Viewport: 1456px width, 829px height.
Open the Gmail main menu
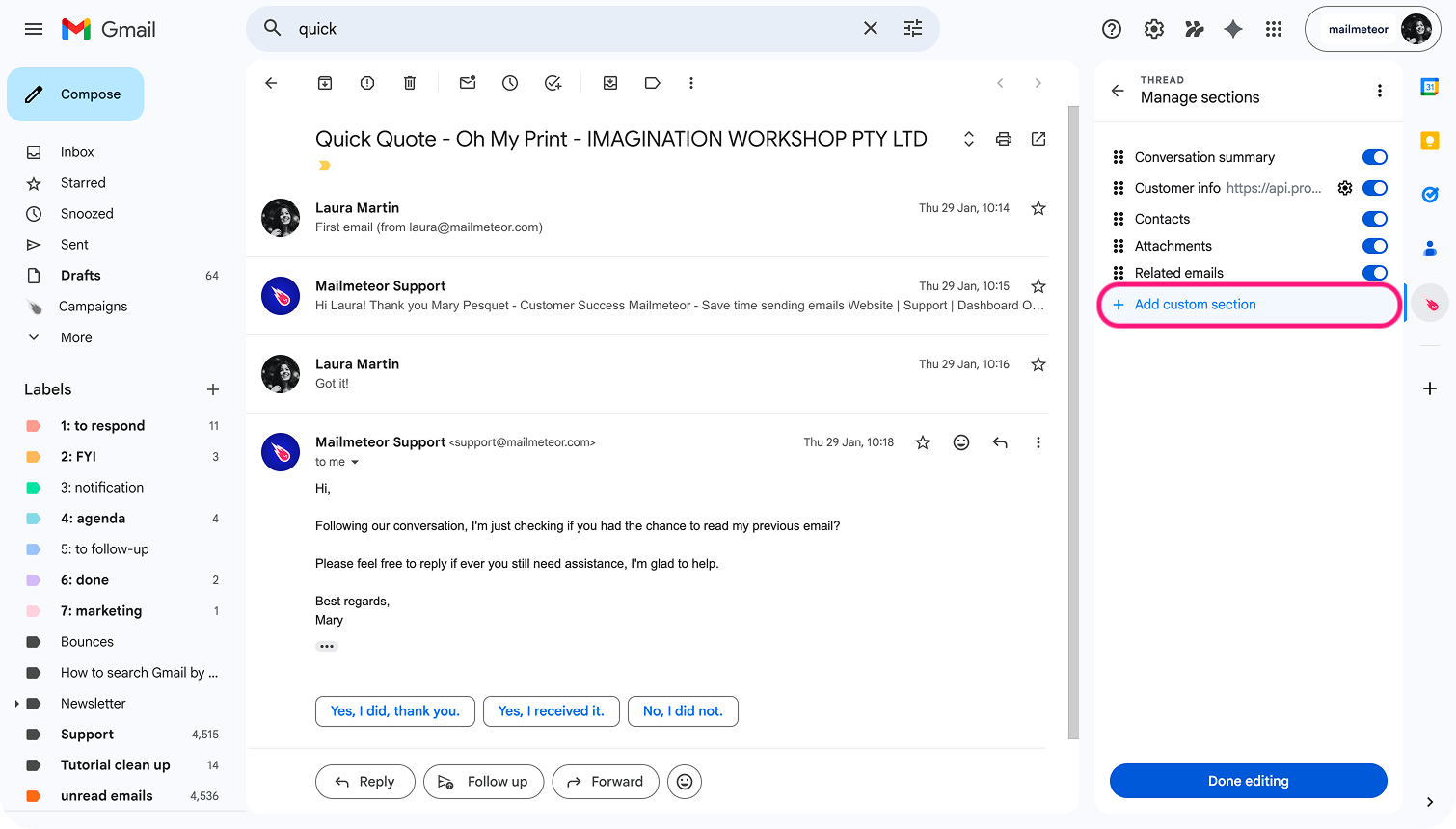tap(33, 29)
